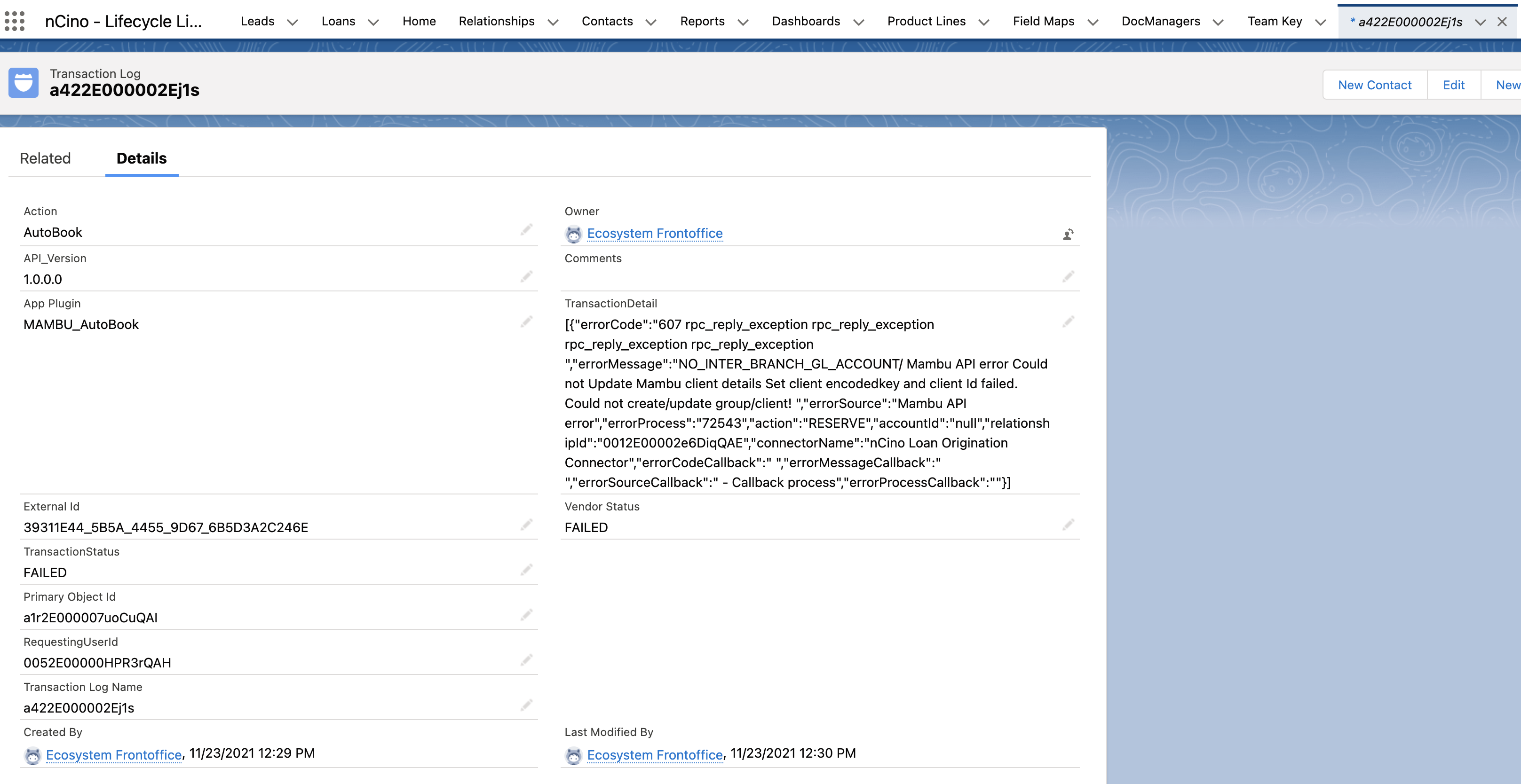The width and height of the screenshot is (1521, 784).
Task: Open the Salesforce app launcher grid
Action: point(15,21)
